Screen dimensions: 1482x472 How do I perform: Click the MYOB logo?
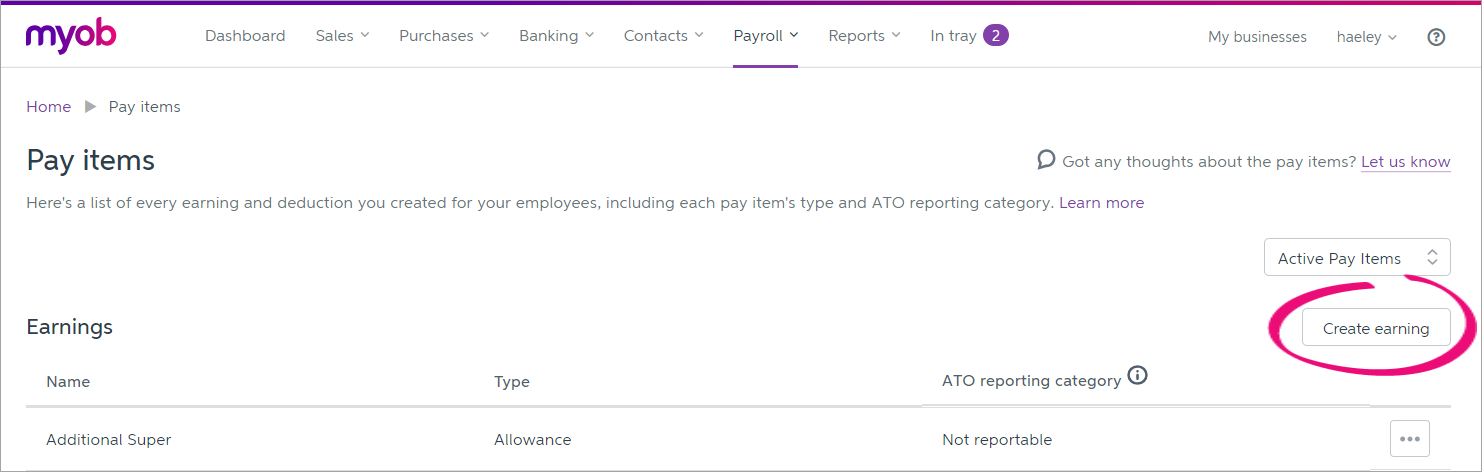tap(71, 37)
